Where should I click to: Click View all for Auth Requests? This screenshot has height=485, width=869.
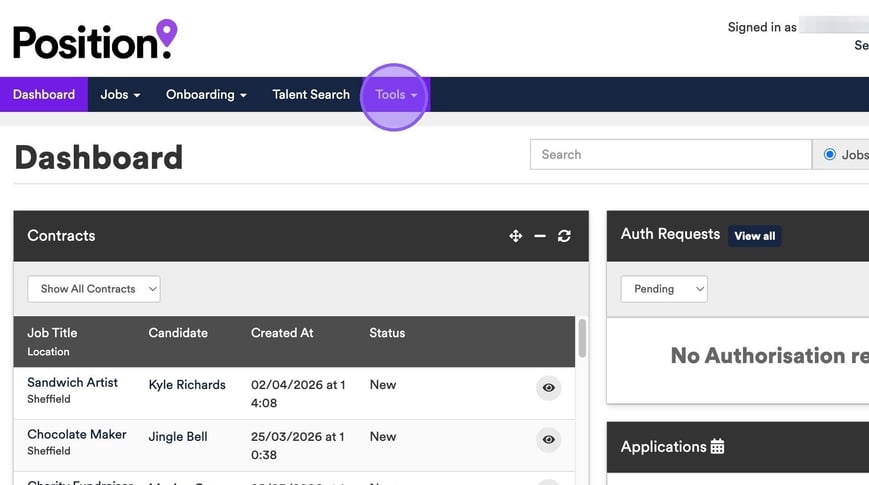point(754,236)
